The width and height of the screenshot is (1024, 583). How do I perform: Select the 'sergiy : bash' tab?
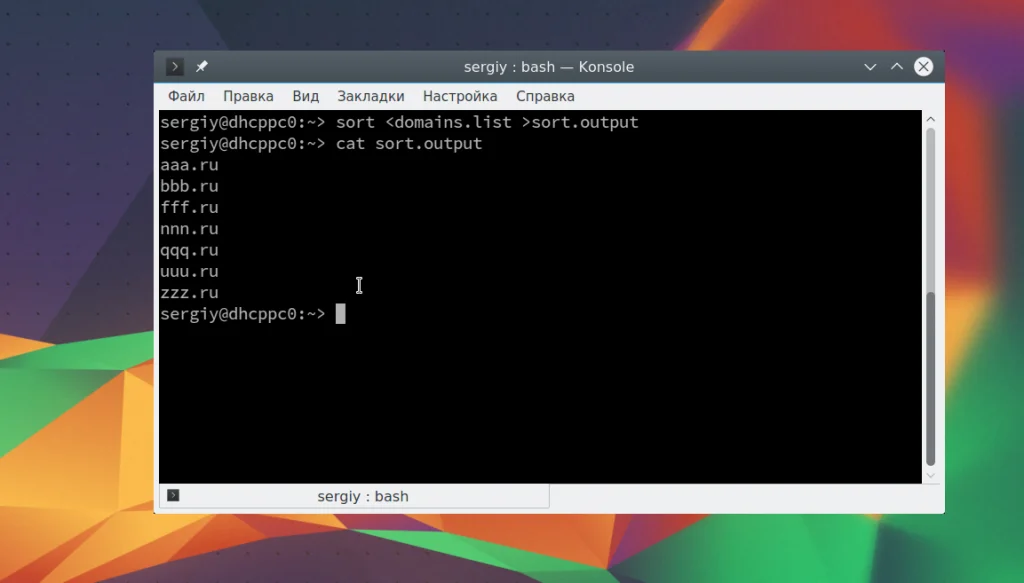tap(354, 496)
